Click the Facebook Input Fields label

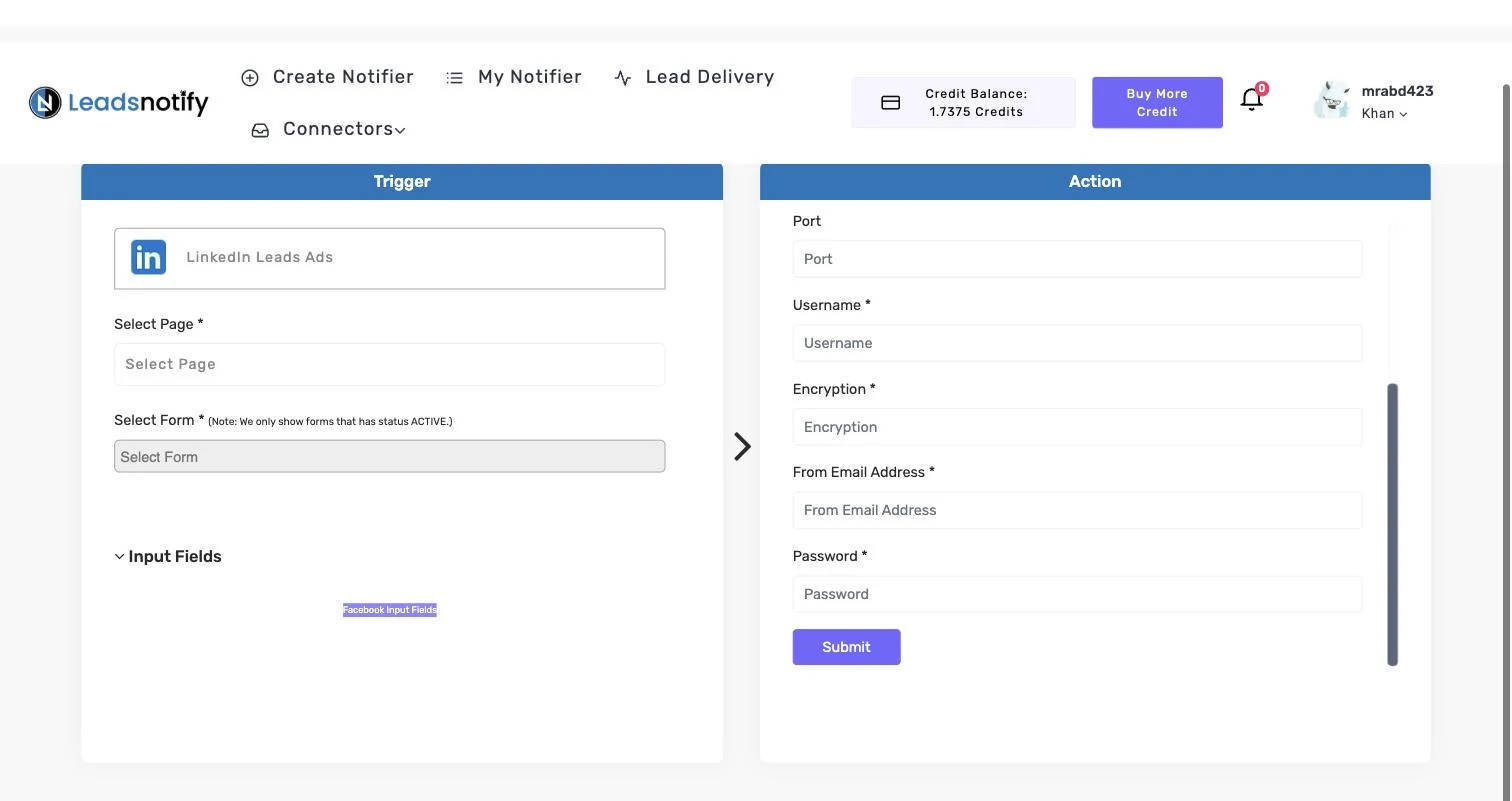click(390, 610)
